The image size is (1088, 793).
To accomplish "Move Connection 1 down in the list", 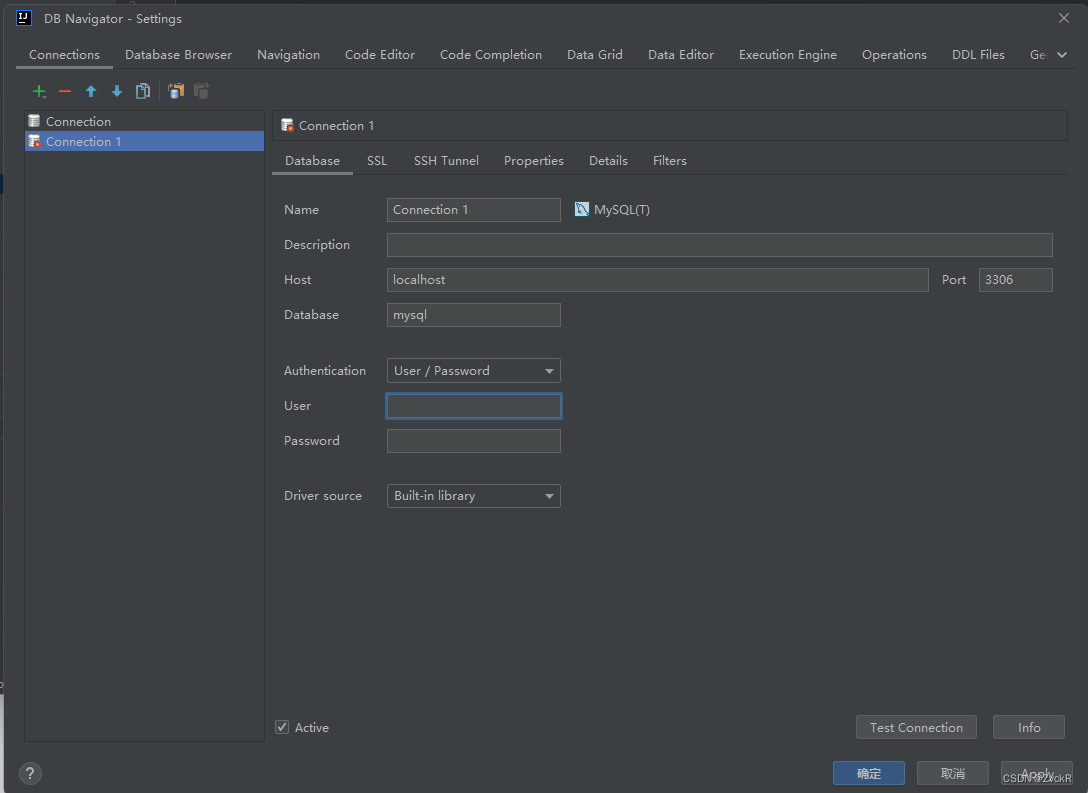I will click(116, 91).
